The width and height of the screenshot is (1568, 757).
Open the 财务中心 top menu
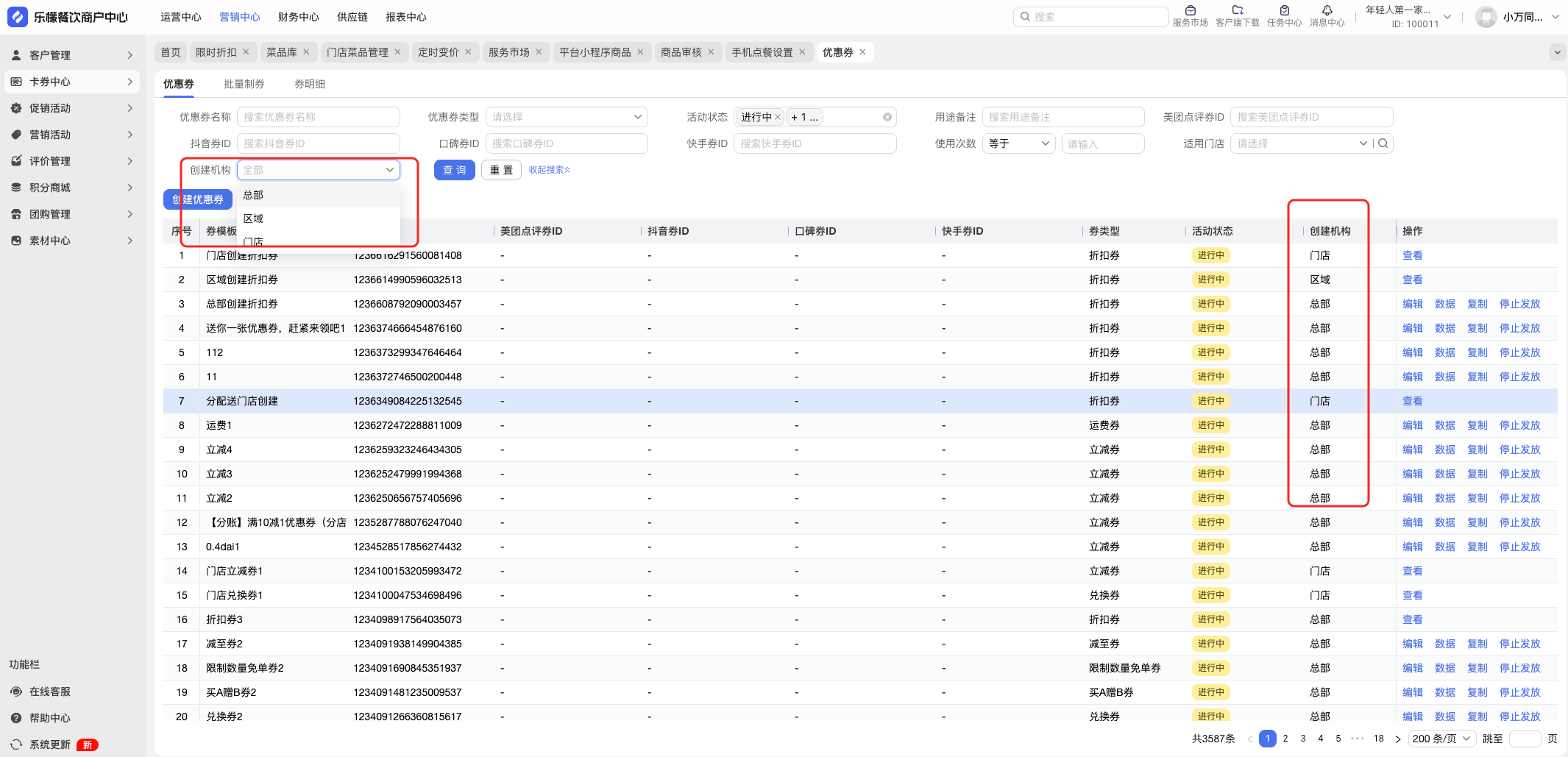(298, 17)
